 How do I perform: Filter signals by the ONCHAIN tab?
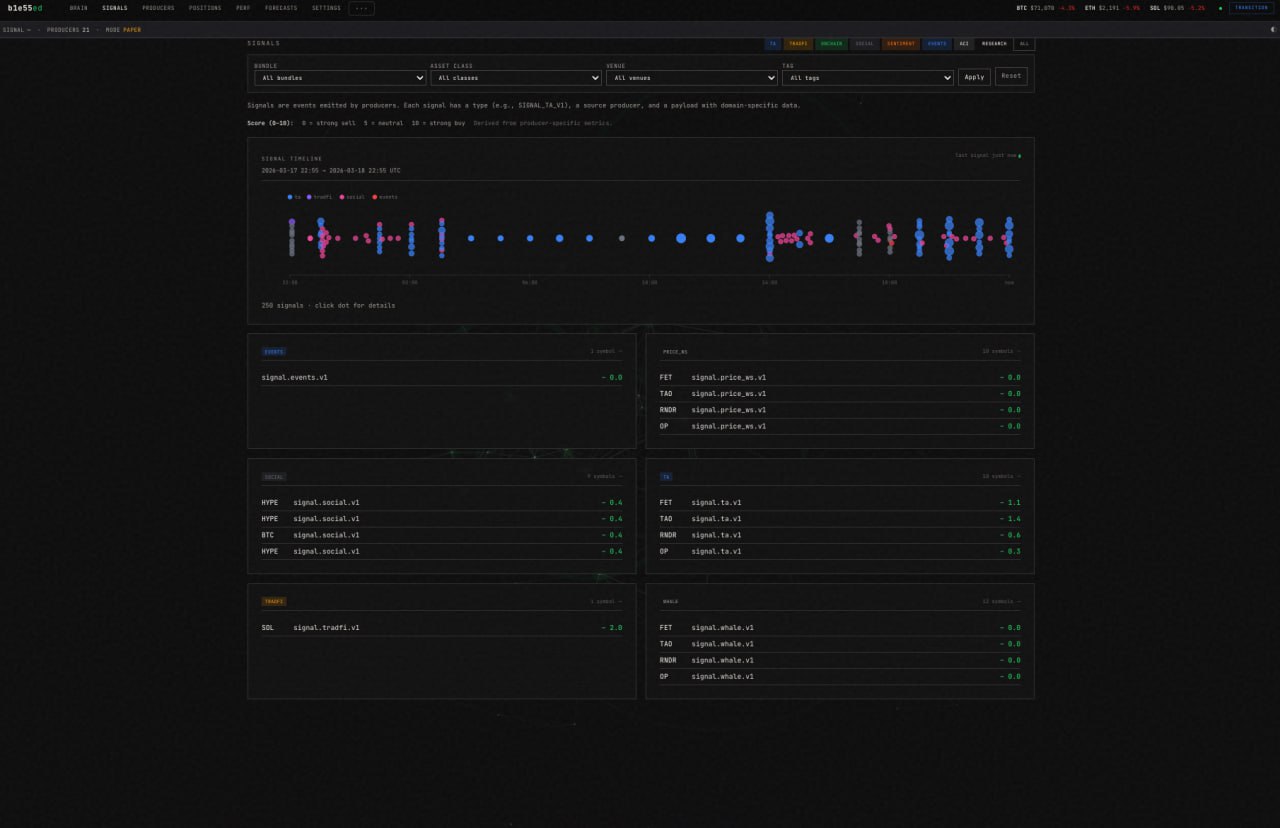[832, 44]
